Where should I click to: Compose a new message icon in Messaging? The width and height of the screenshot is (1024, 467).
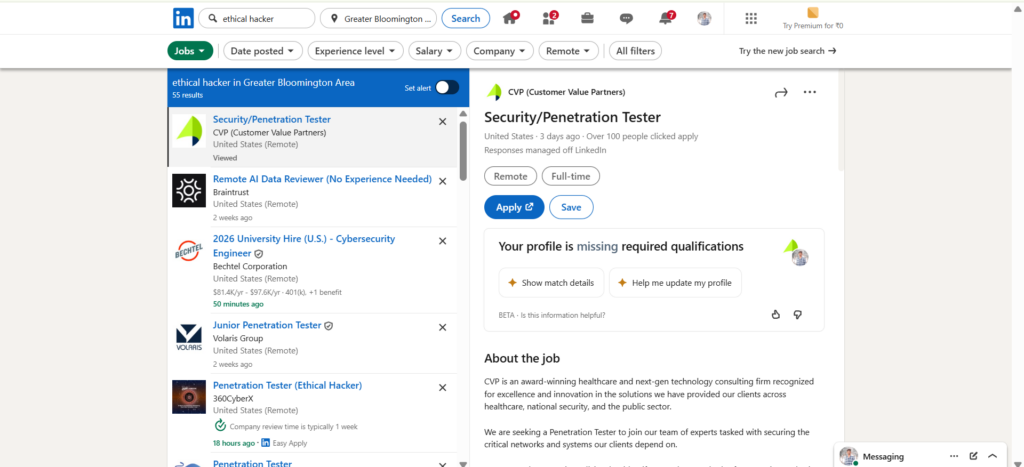coord(974,456)
